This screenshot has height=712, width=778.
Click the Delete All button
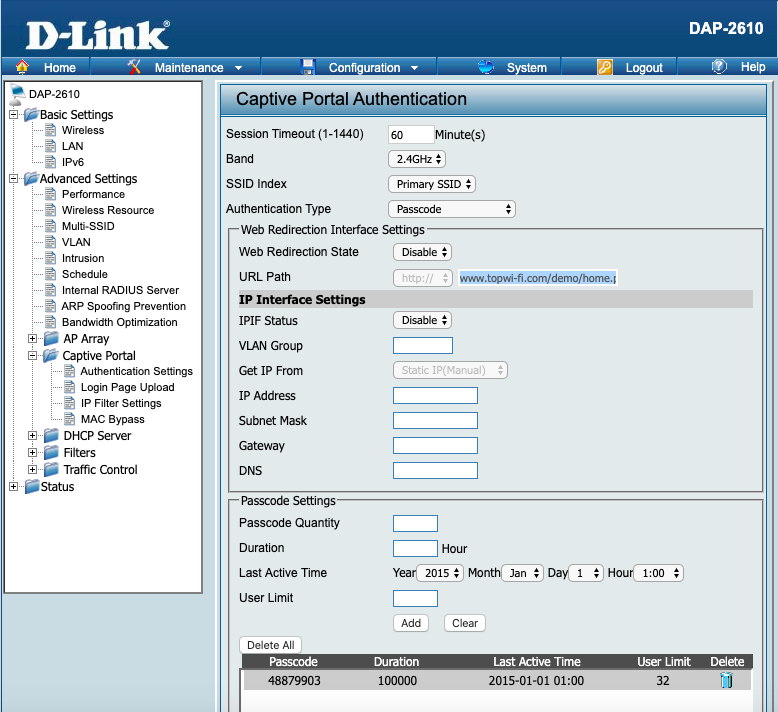270,645
